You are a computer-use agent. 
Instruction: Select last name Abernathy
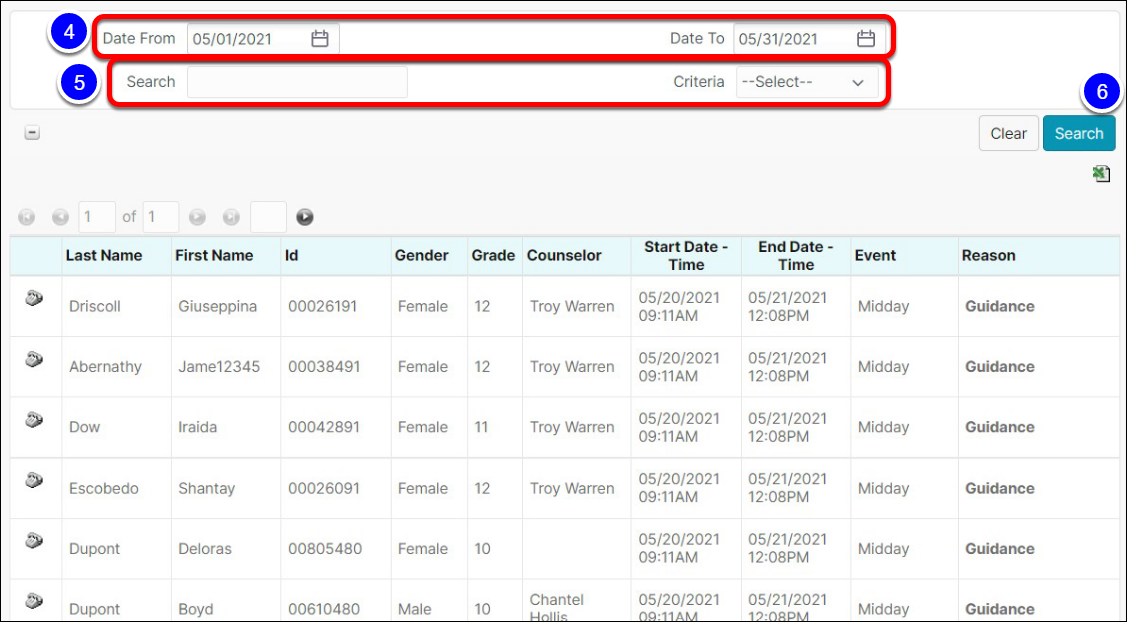(105, 367)
